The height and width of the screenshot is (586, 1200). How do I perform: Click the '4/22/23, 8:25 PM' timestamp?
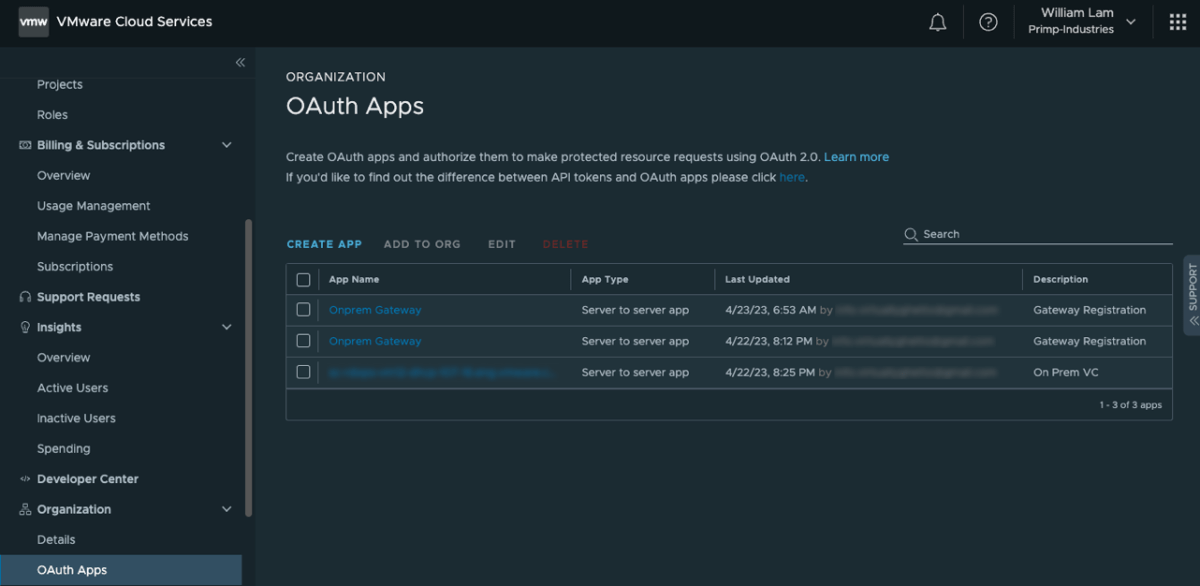pyautogui.click(x=771, y=372)
